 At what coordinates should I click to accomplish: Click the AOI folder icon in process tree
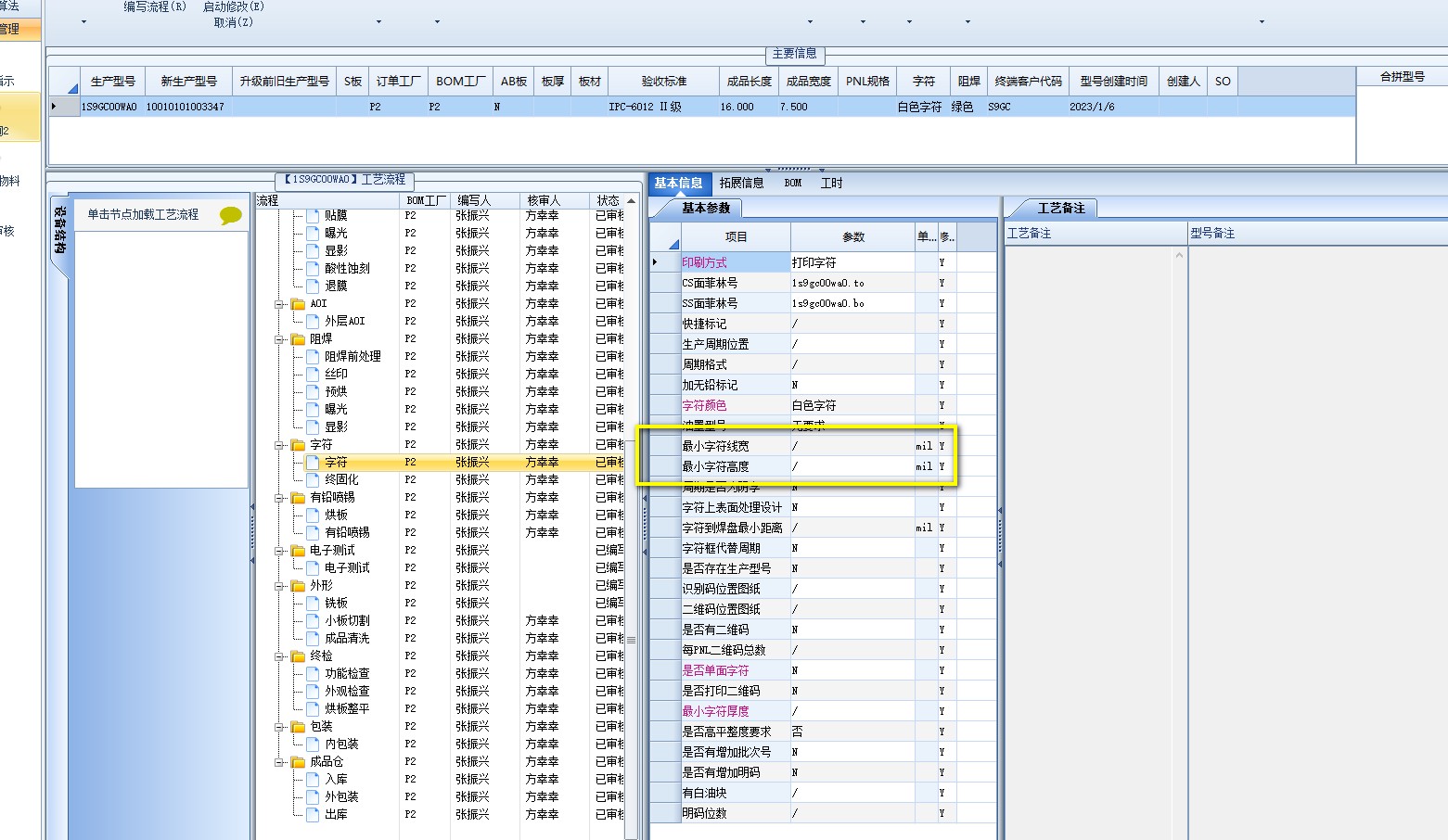(x=298, y=303)
